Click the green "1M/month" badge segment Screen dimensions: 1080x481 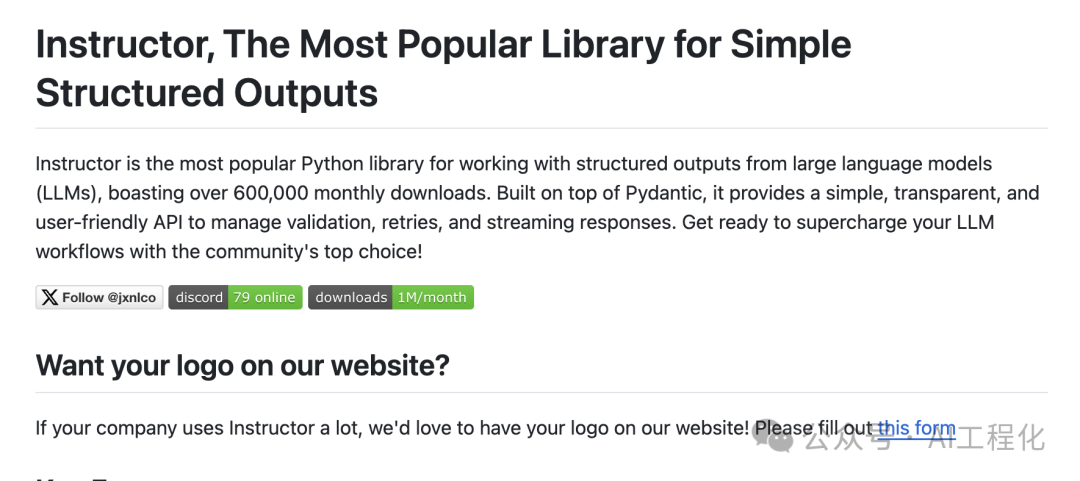coord(433,298)
